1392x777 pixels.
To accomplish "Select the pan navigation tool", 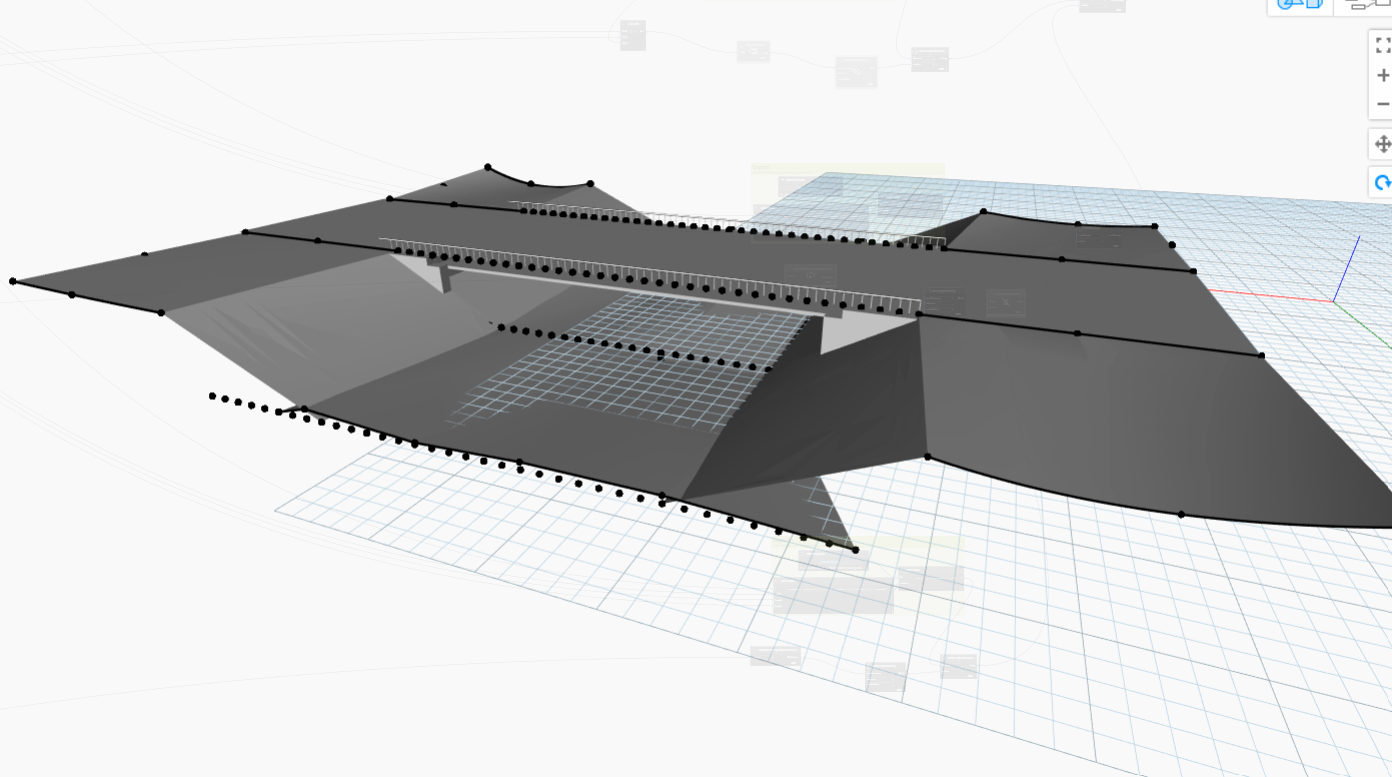I will 1382,143.
